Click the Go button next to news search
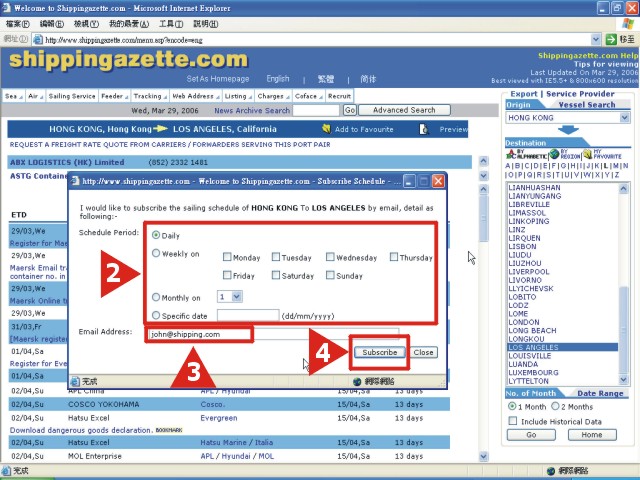This screenshot has height=480, width=640. click(x=350, y=110)
